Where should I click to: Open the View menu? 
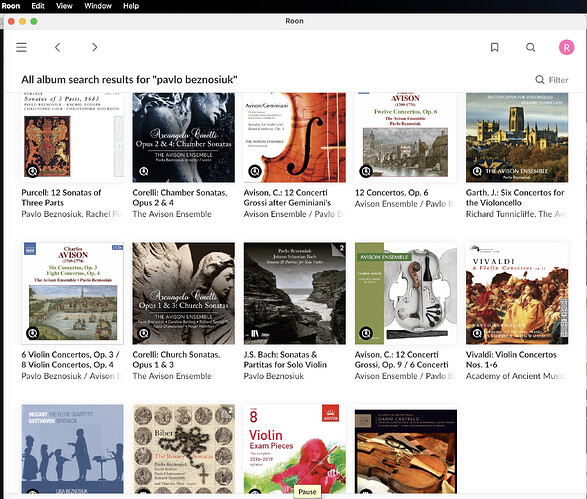pyautogui.click(x=64, y=6)
